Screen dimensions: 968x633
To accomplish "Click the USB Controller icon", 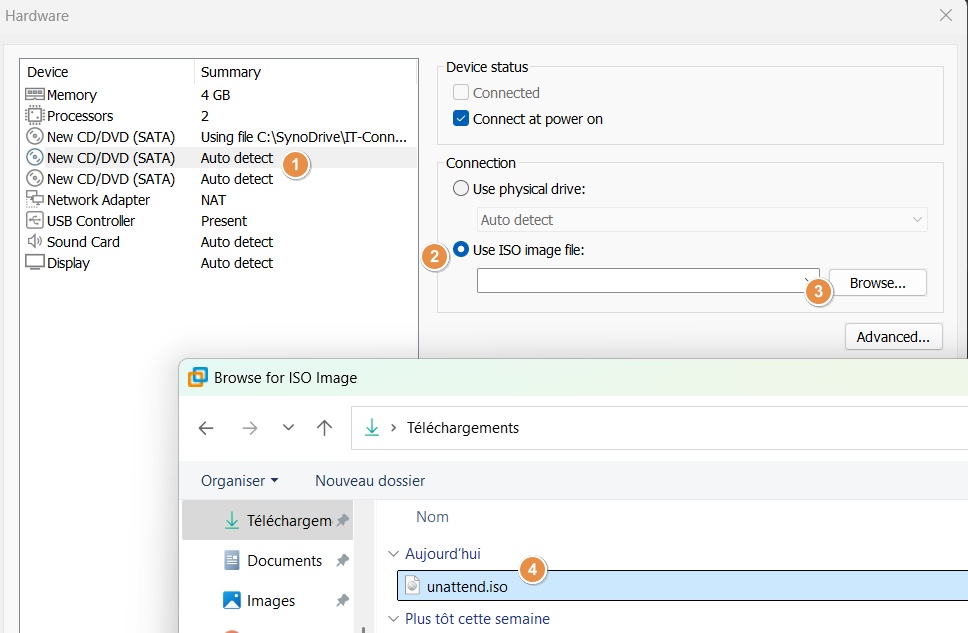I will (37, 220).
